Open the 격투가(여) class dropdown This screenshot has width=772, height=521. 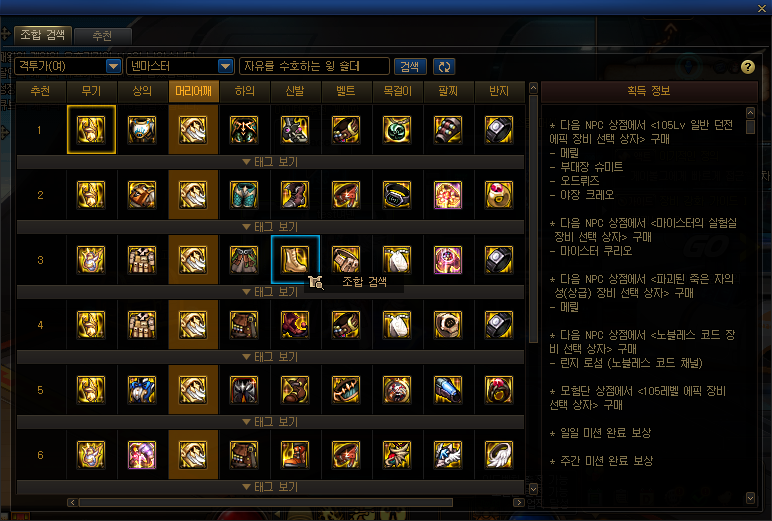68,66
